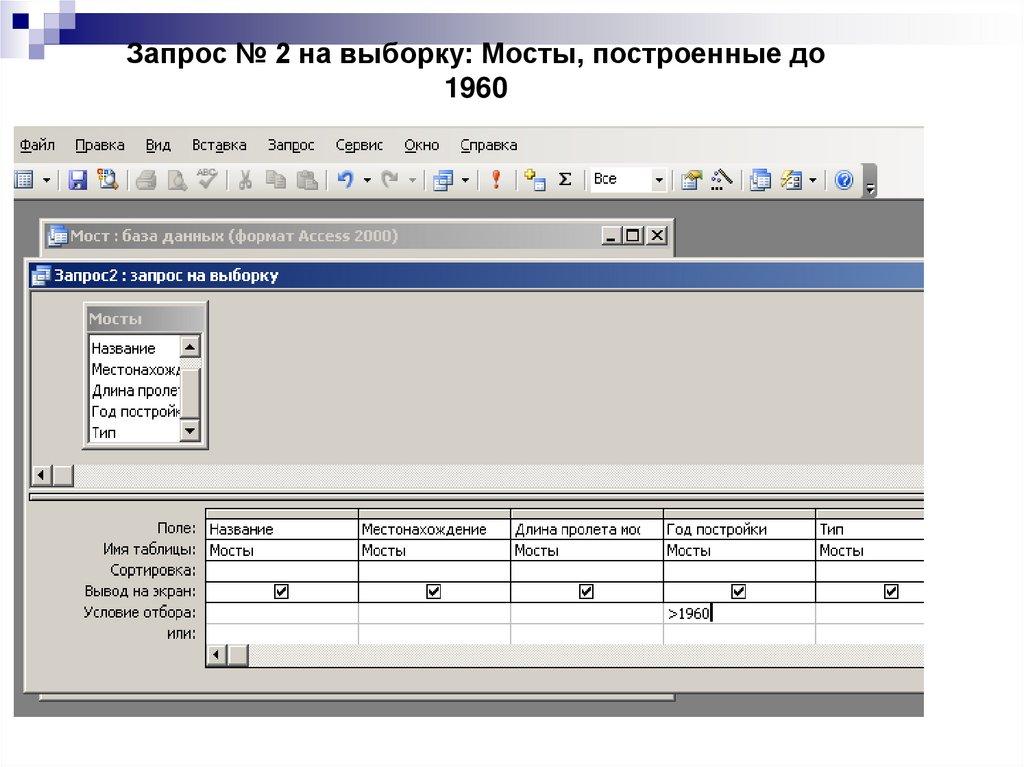Toggle display checkbox for Год постройки column
This screenshot has width=1024, height=767.
point(739,592)
